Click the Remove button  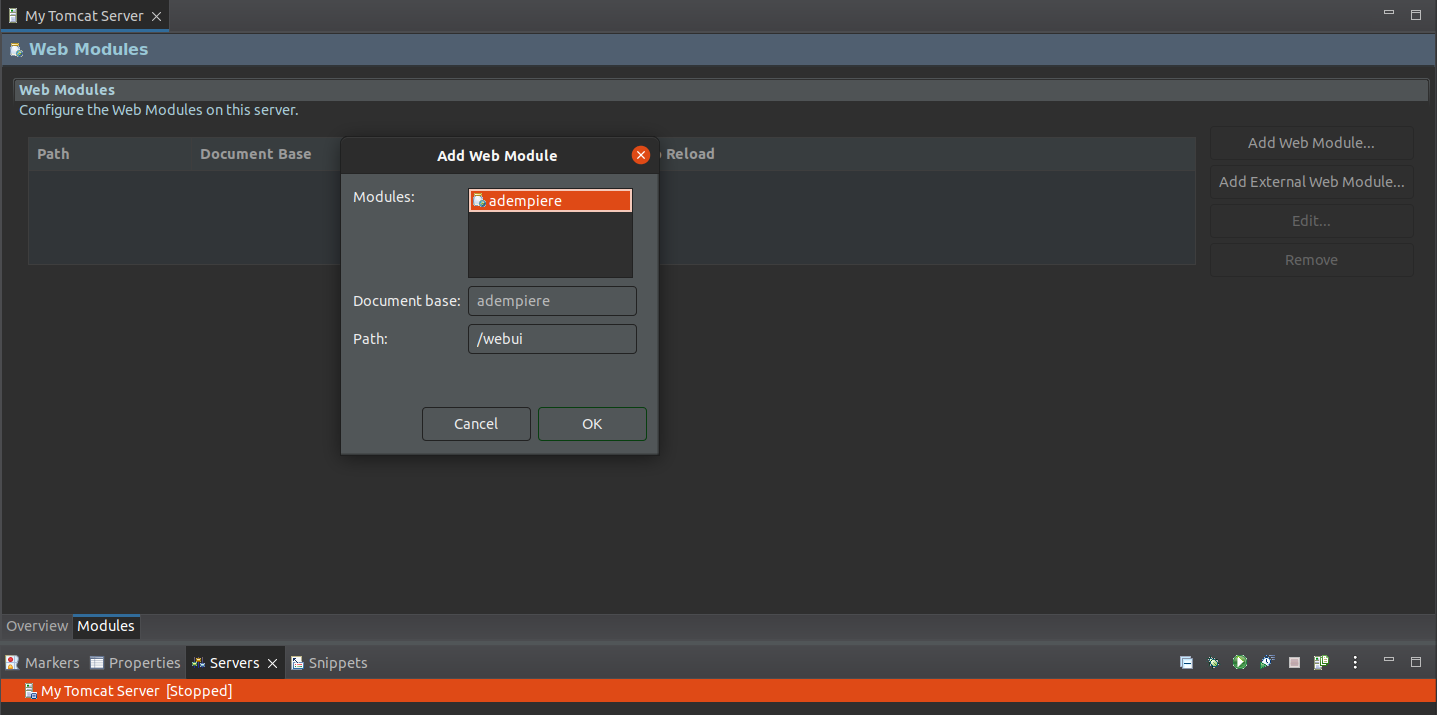(x=1311, y=260)
